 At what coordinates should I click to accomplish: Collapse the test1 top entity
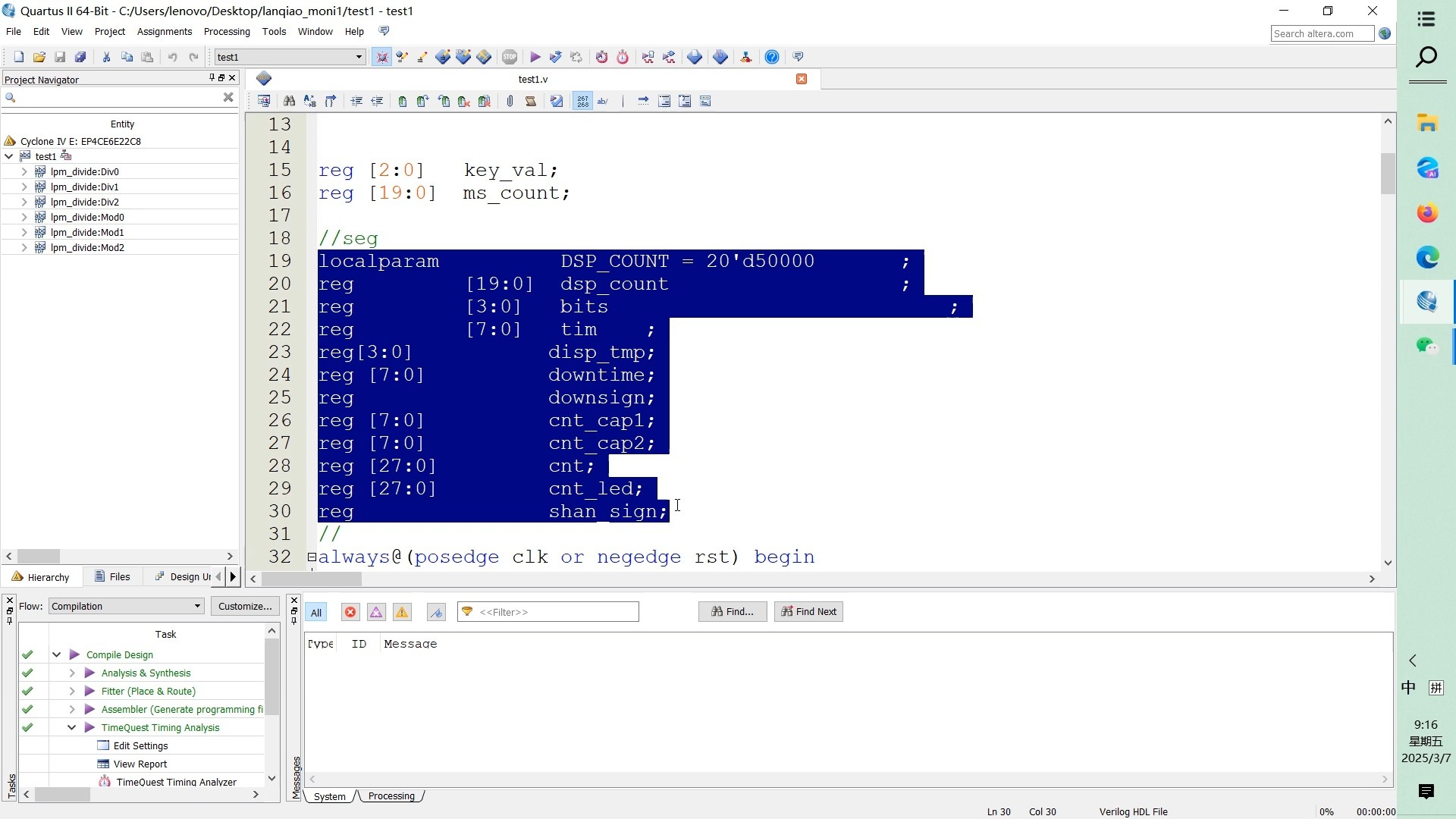click(x=9, y=156)
